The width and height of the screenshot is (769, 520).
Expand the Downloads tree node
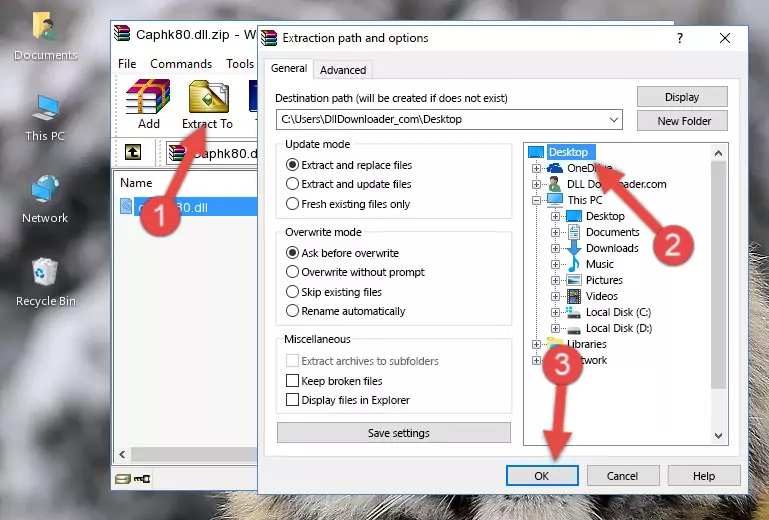coord(555,248)
